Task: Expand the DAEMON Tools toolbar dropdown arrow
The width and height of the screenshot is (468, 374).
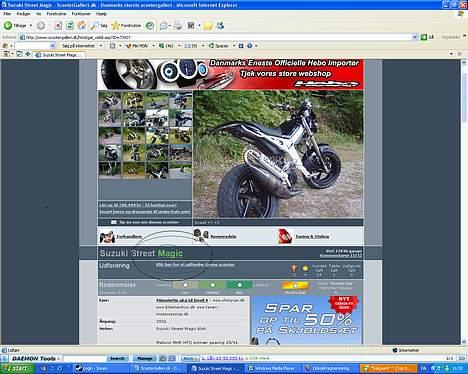Action: pos(59,359)
